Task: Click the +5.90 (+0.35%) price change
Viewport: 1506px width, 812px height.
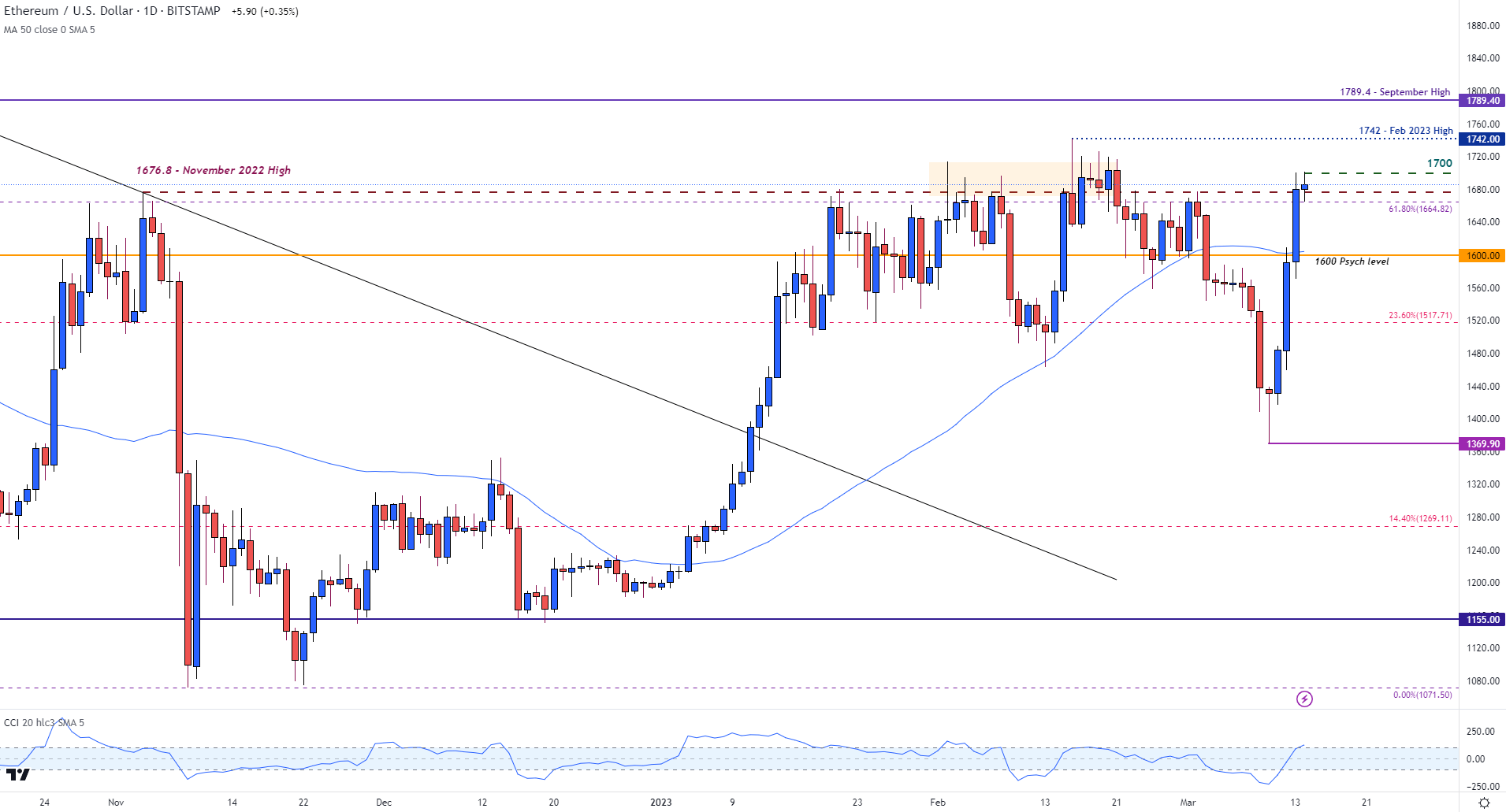Action: [x=265, y=12]
